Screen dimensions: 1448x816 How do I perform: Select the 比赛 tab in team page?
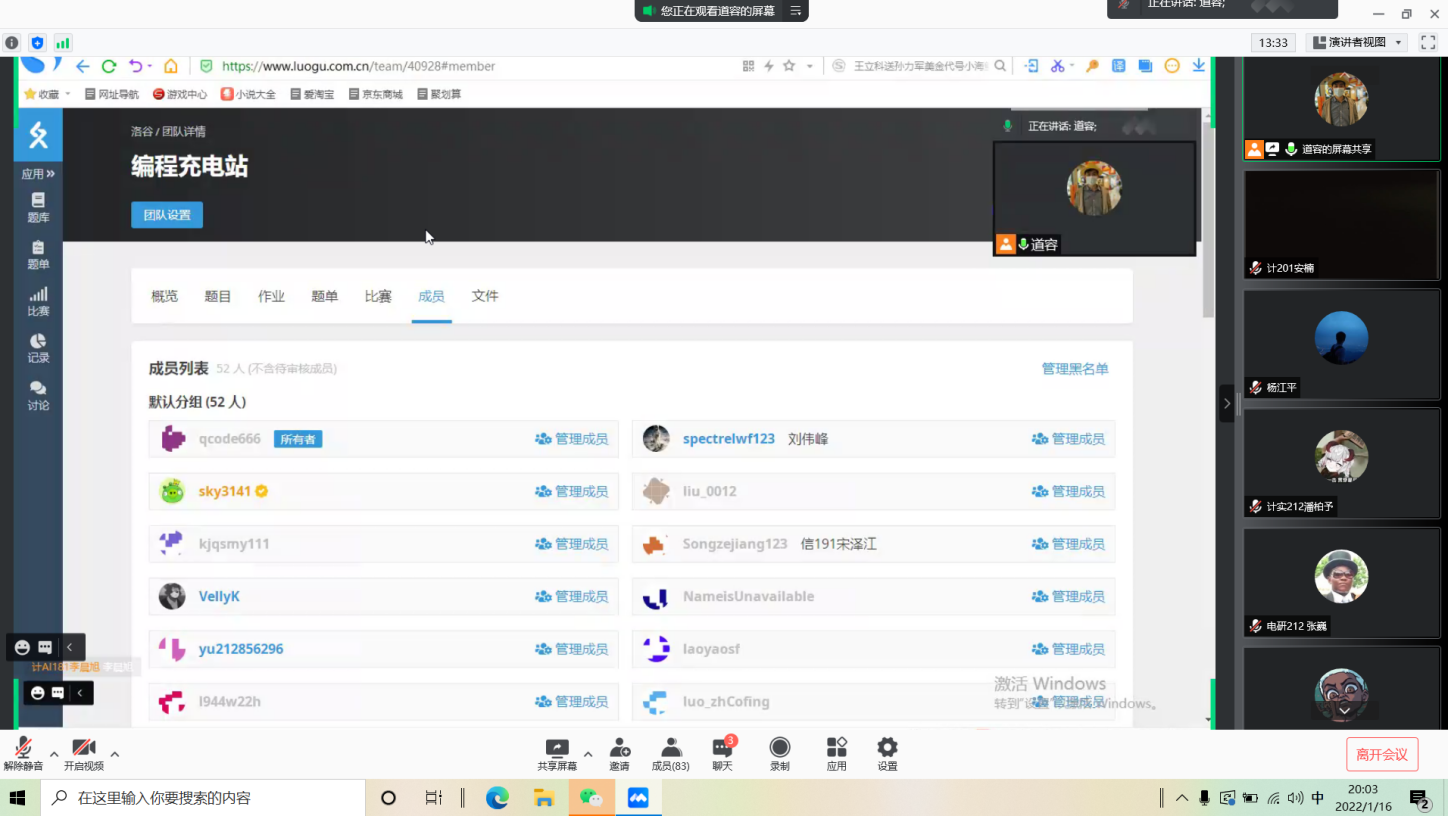(x=378, y=296)
